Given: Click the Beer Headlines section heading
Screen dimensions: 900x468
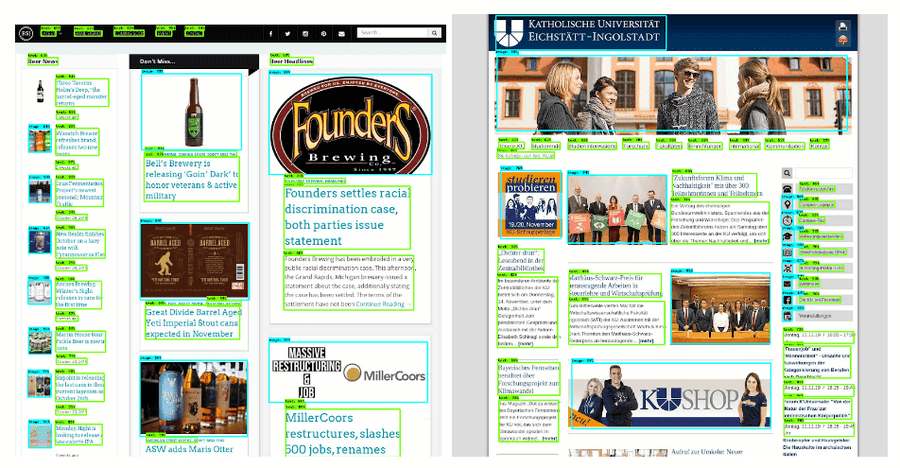Looking at the screenshot, I should 292,61.
